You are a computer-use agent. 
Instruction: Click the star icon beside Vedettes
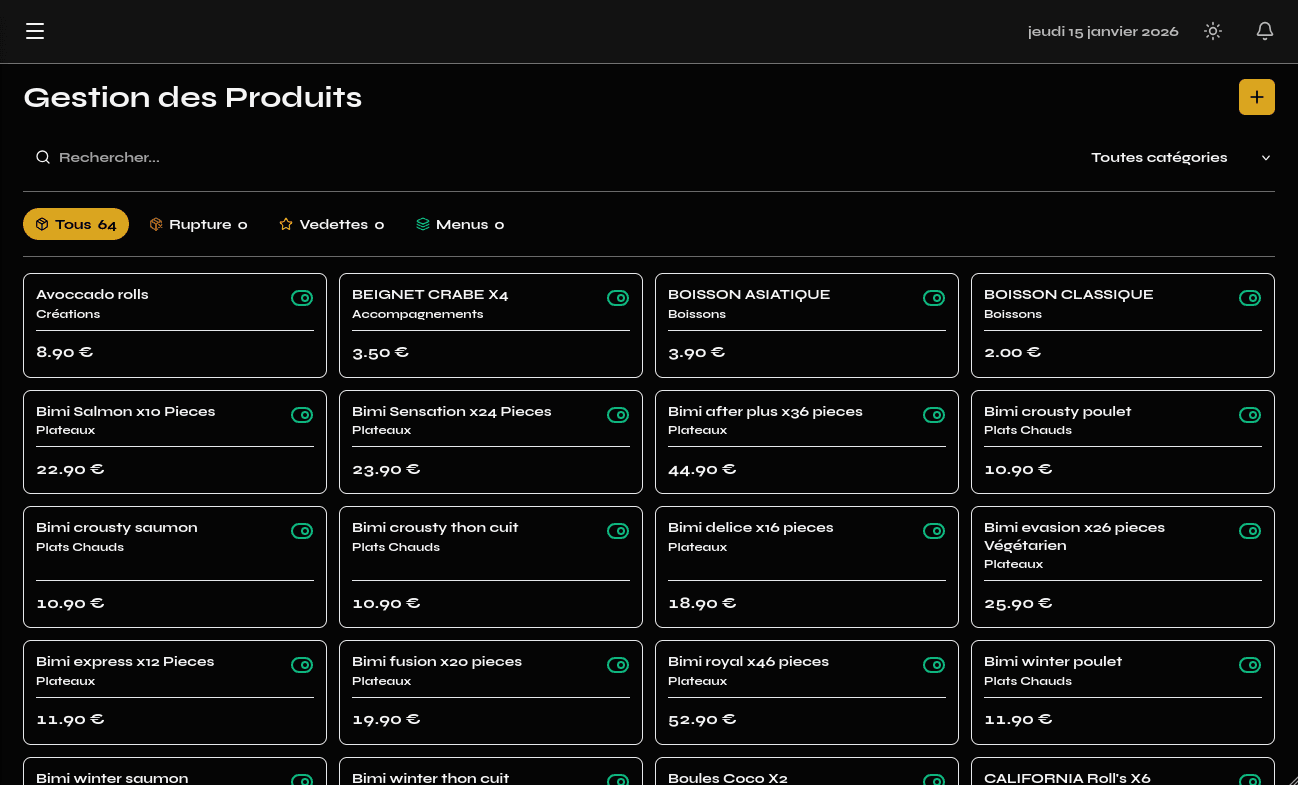[x=286, y=224]
